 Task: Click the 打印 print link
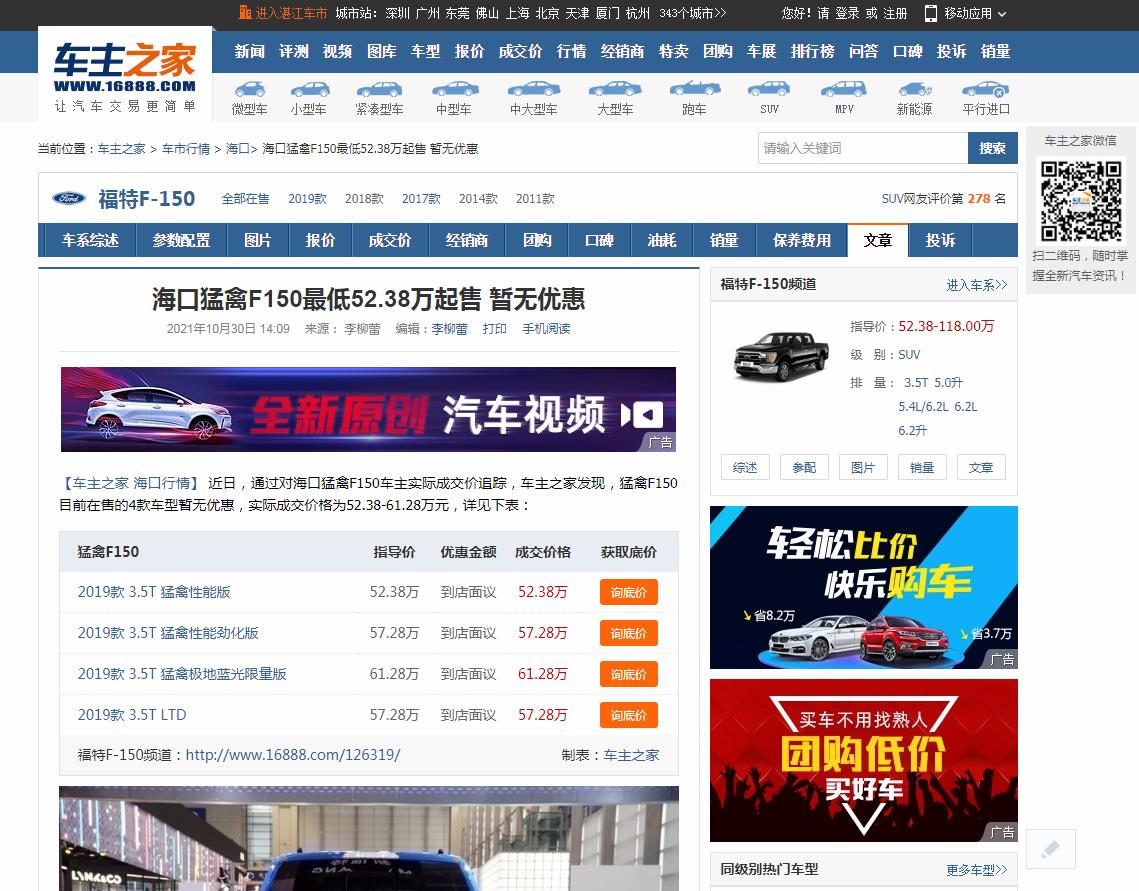495,328
